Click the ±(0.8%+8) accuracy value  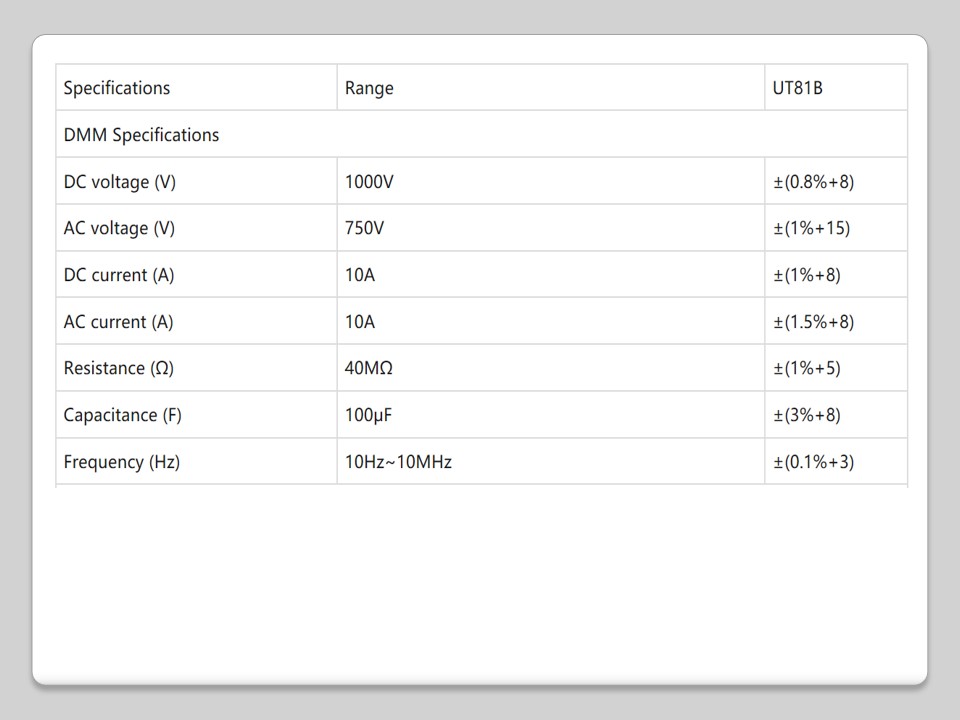coord(813,182)
